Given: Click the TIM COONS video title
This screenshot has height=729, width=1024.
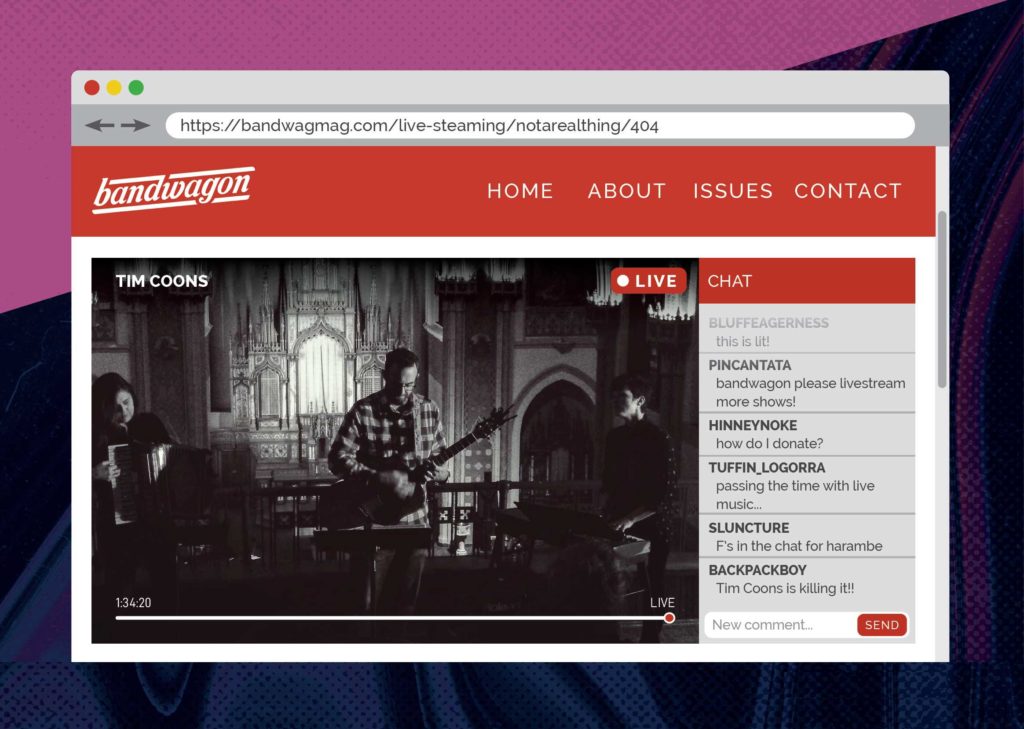Looking at the screenshot, I should 162,282.
